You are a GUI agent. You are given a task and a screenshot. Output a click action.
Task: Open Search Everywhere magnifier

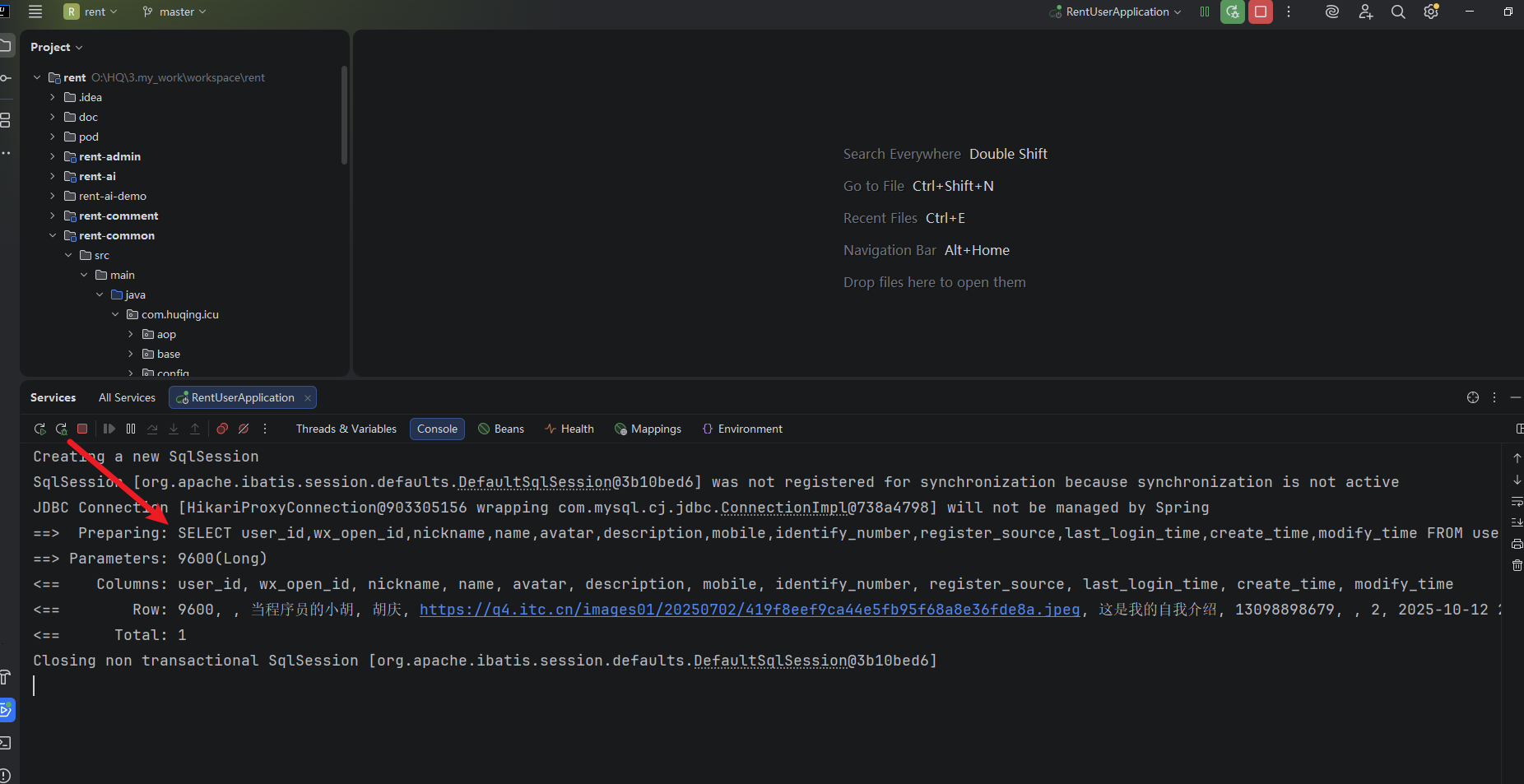[x=1398, y=12]
